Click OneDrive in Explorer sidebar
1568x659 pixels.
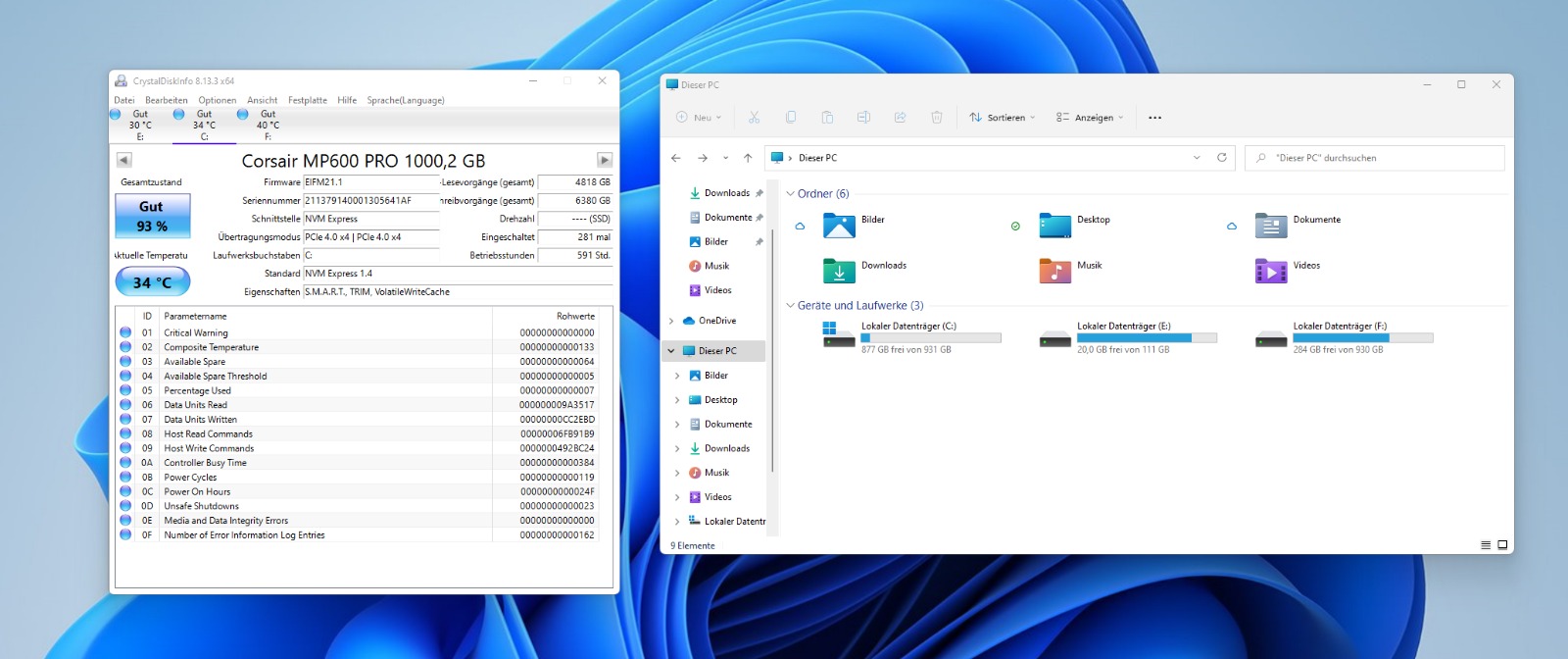[x=717, y=321]
